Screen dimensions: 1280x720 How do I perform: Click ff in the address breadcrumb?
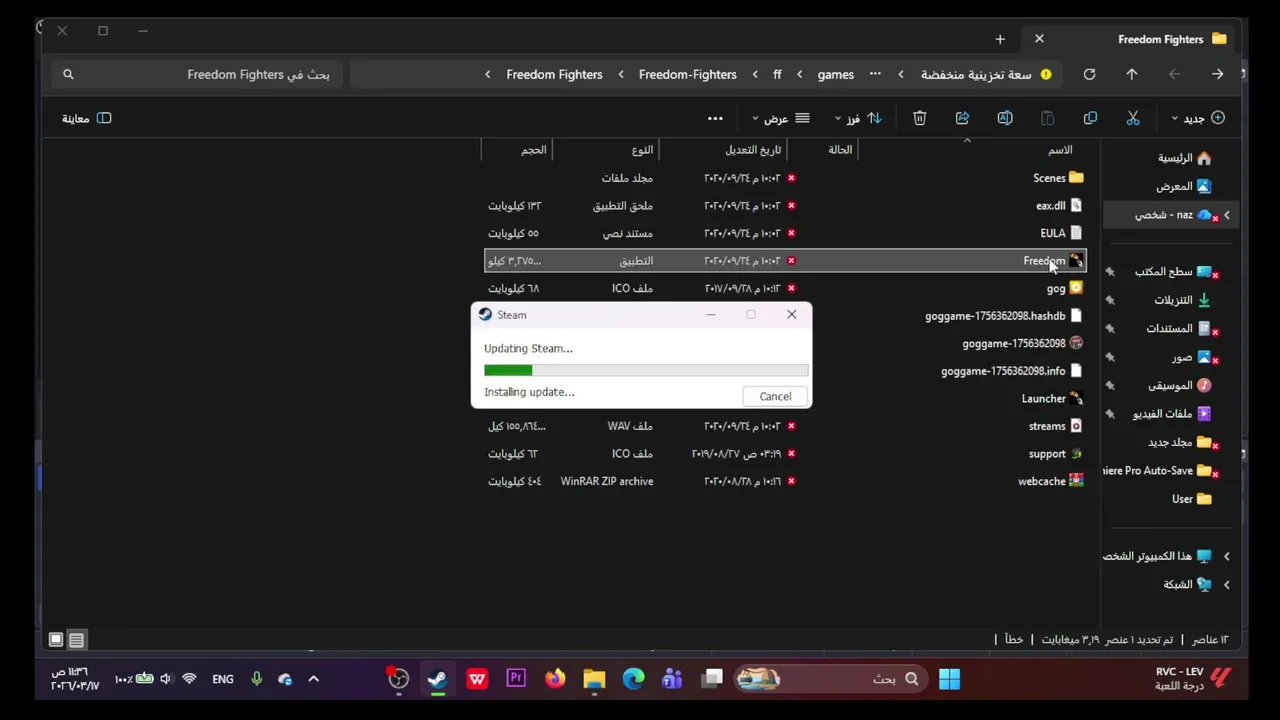[777, 74]
